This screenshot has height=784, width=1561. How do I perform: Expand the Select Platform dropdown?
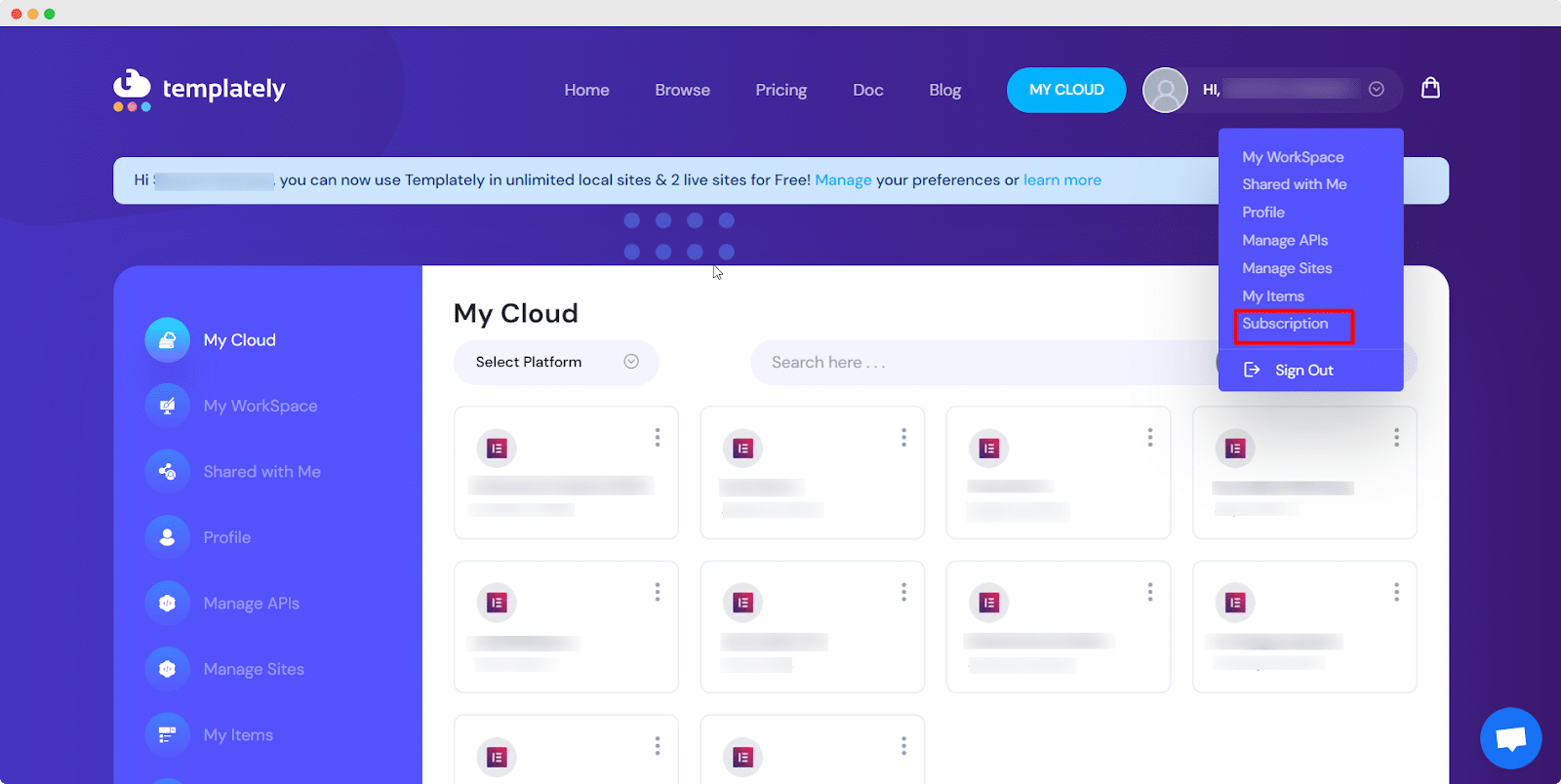pyautogui.click(x=556, y=362)
